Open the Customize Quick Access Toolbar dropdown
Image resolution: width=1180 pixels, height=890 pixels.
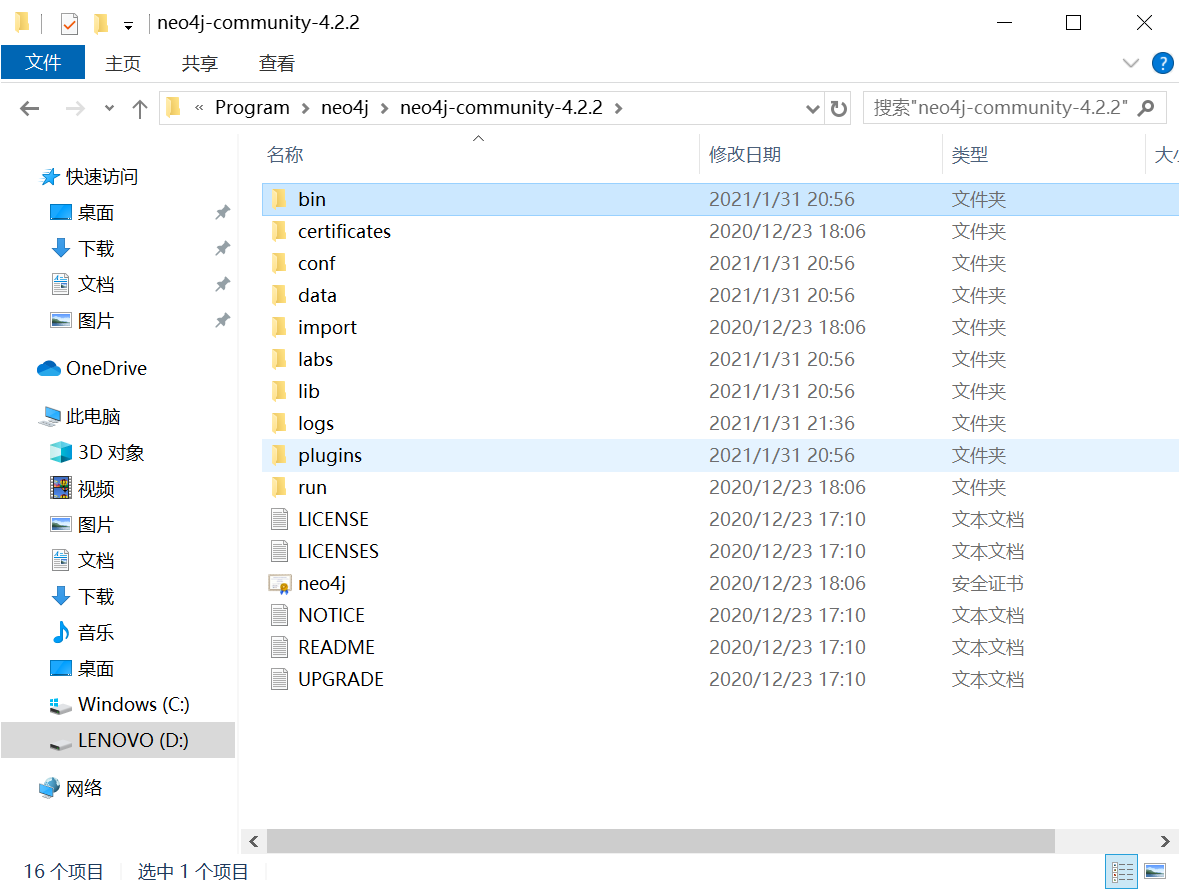(x=129, y=26)
